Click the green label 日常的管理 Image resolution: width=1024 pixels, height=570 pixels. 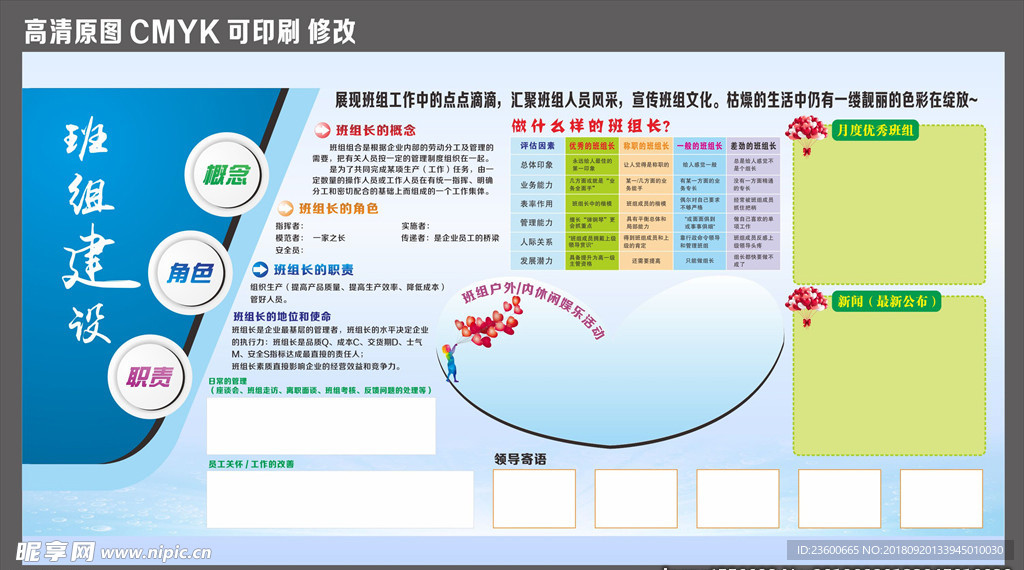coord(228,381)
